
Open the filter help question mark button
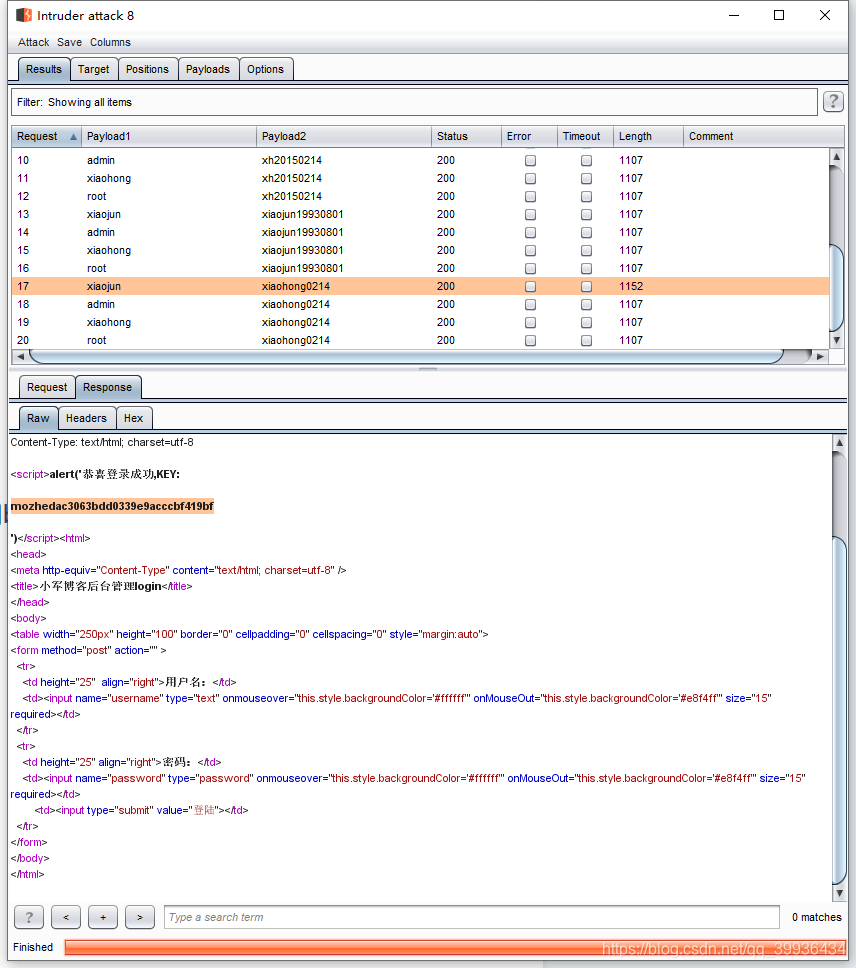click(x=833, y=101)
